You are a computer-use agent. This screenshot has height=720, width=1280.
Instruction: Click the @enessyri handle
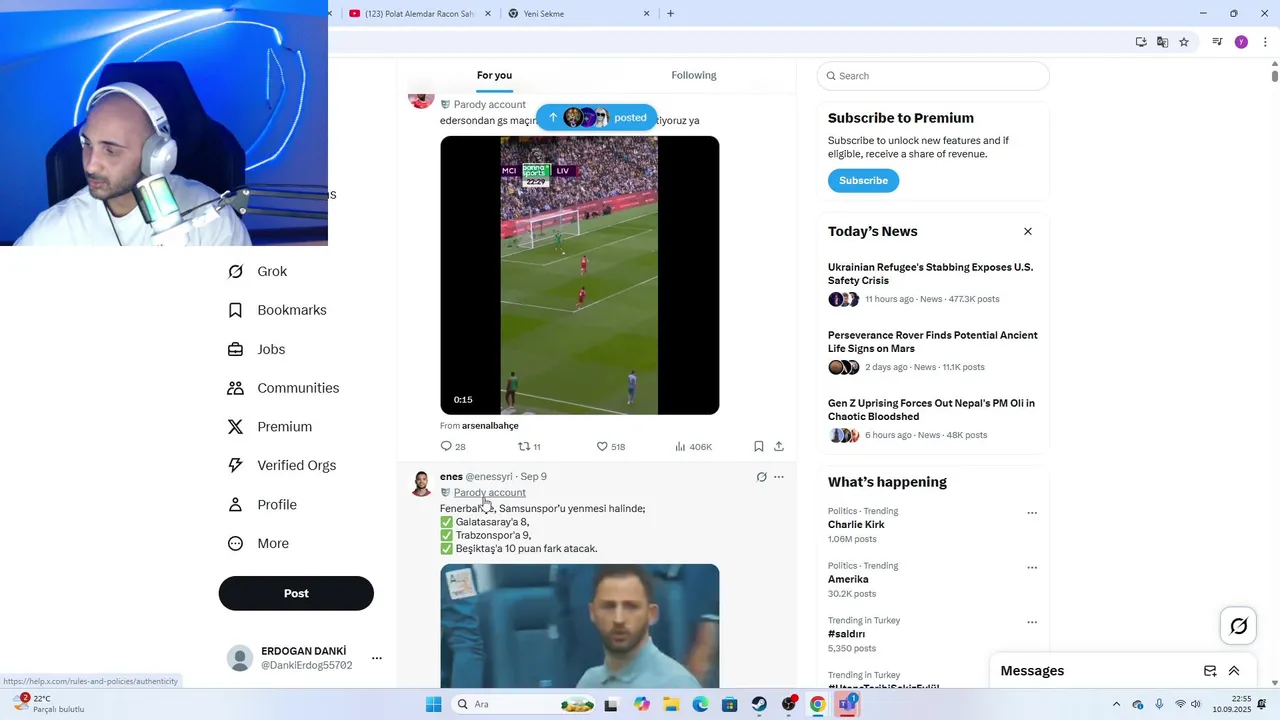(x=489, y=477)
